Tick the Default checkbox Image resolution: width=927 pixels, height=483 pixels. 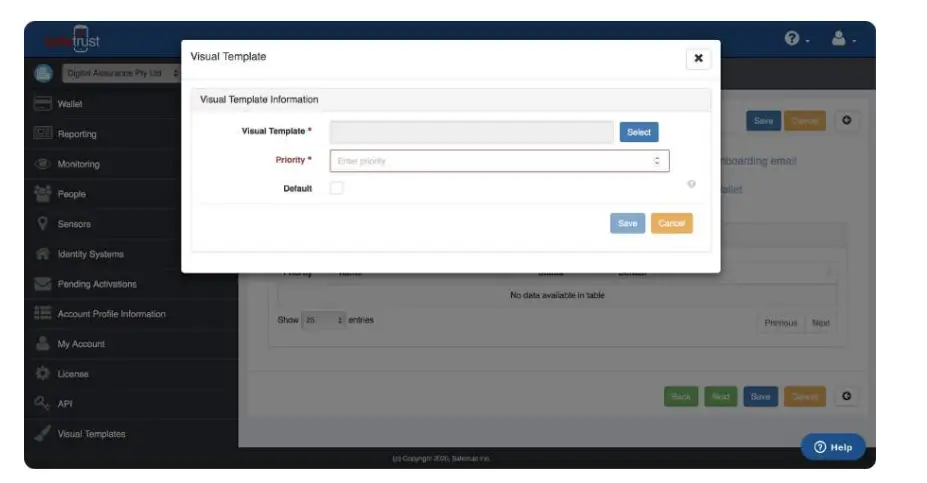pyautogui.click(x=336, y=188)
